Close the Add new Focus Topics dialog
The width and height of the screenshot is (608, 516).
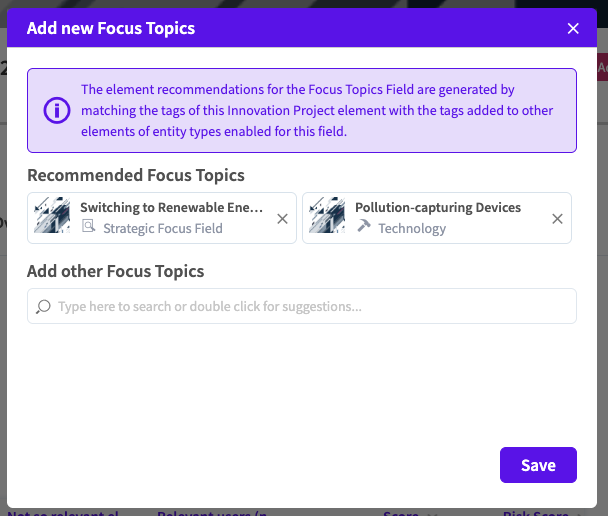point(573,28)
